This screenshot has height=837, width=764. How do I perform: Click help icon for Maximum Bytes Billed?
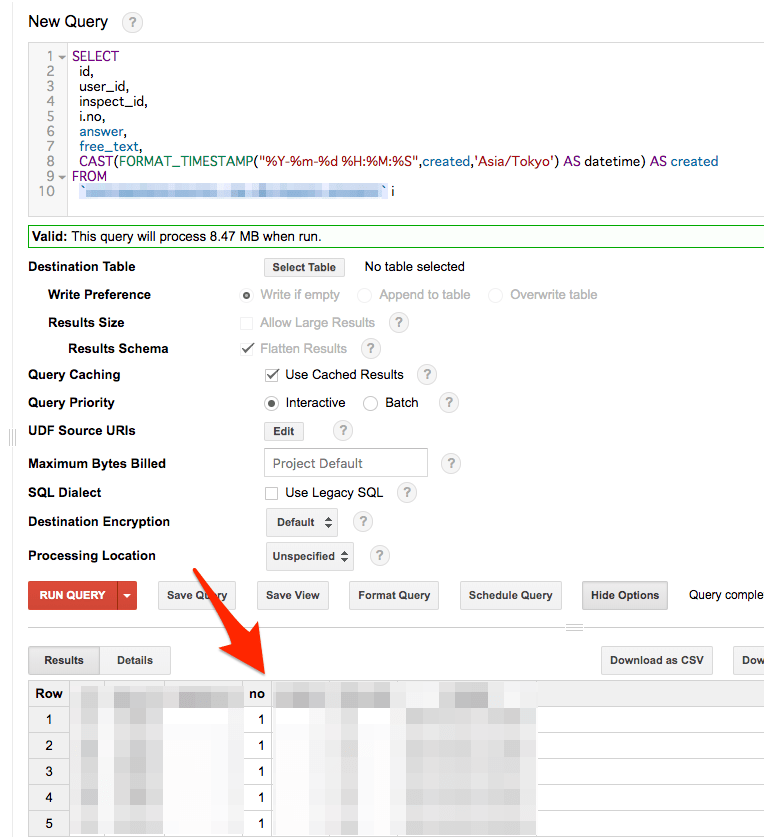[451, 463]
